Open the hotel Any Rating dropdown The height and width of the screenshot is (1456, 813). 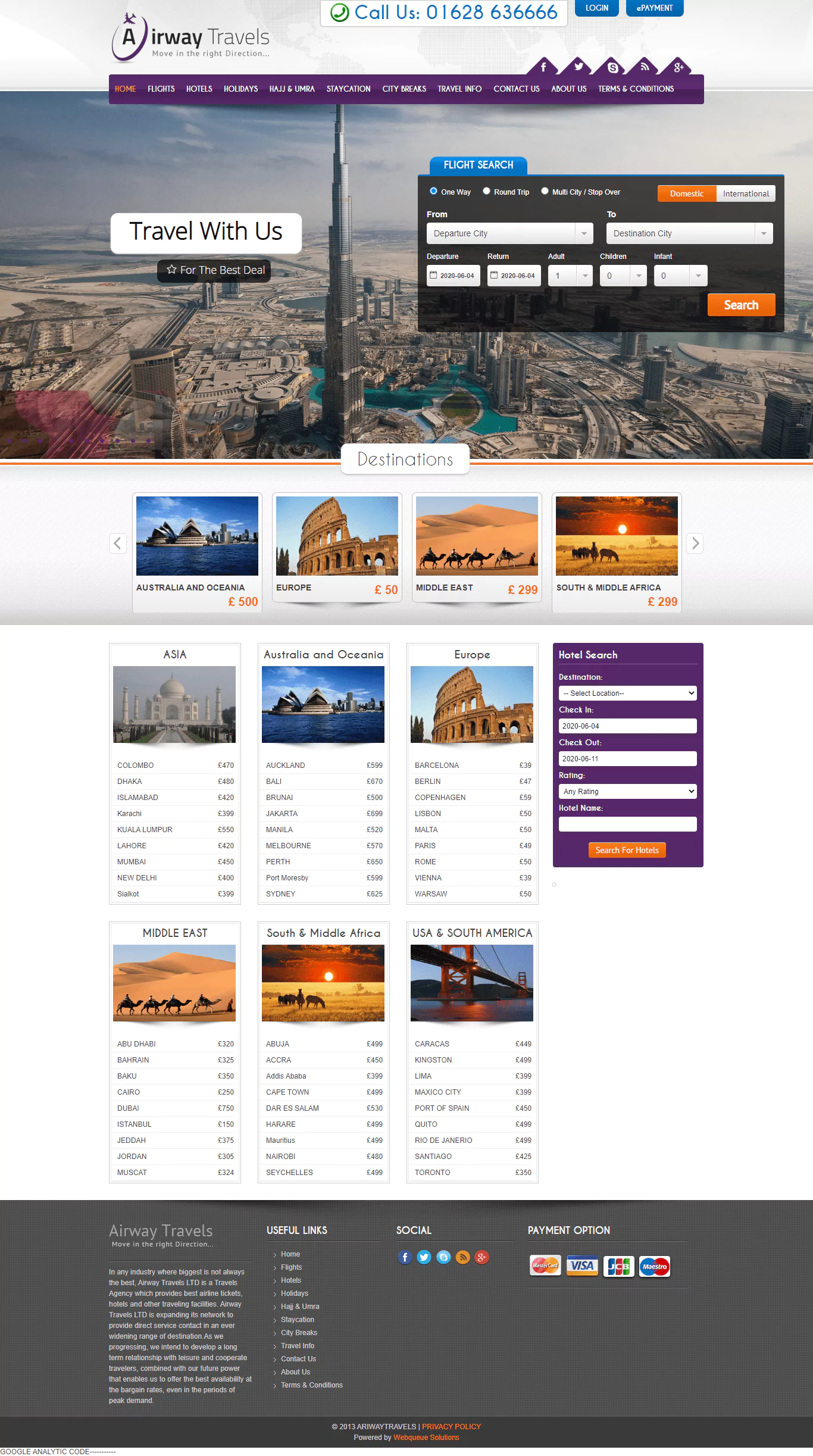point(627,791)
